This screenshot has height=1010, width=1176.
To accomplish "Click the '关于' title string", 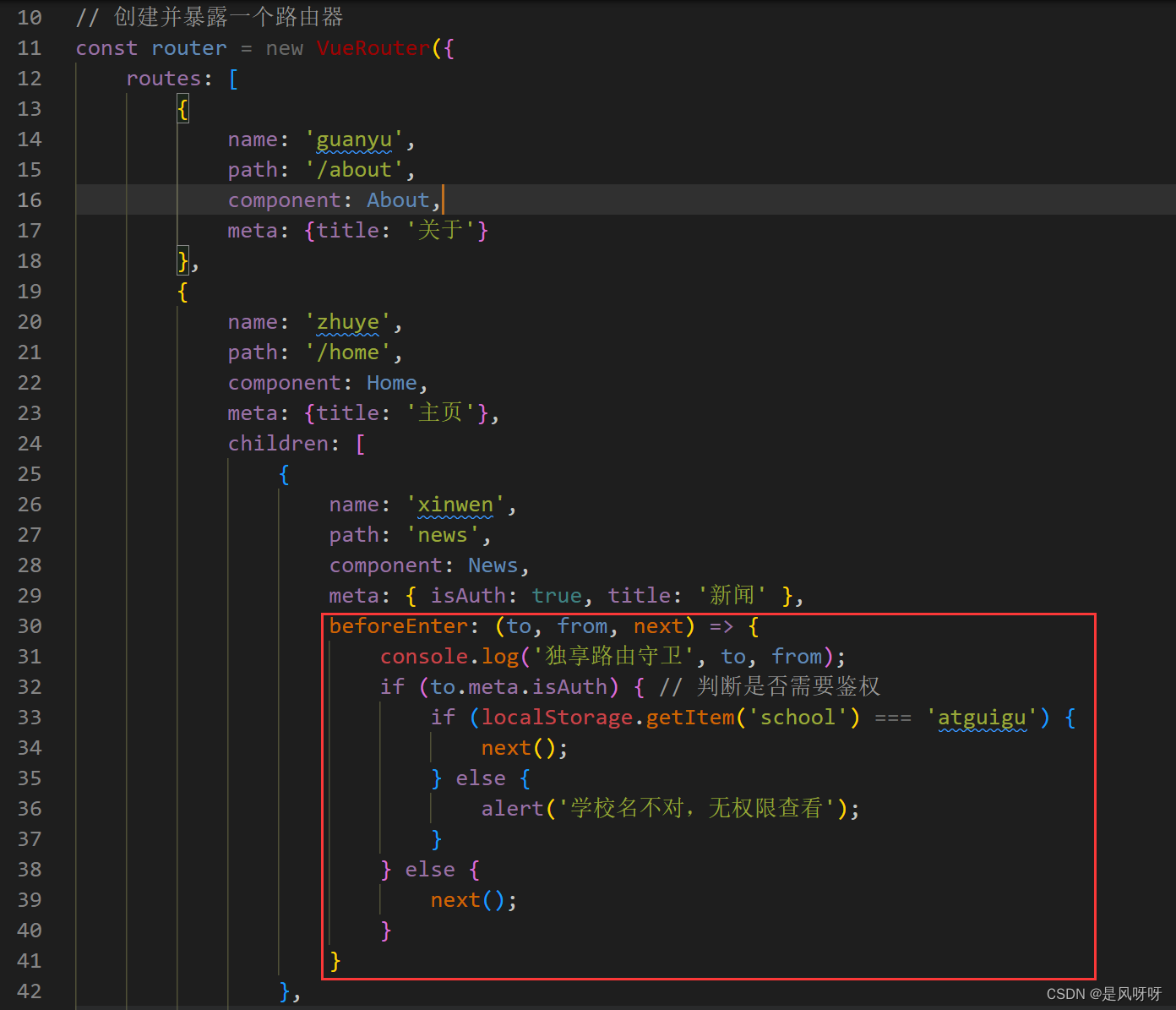I will click(440, 231).
